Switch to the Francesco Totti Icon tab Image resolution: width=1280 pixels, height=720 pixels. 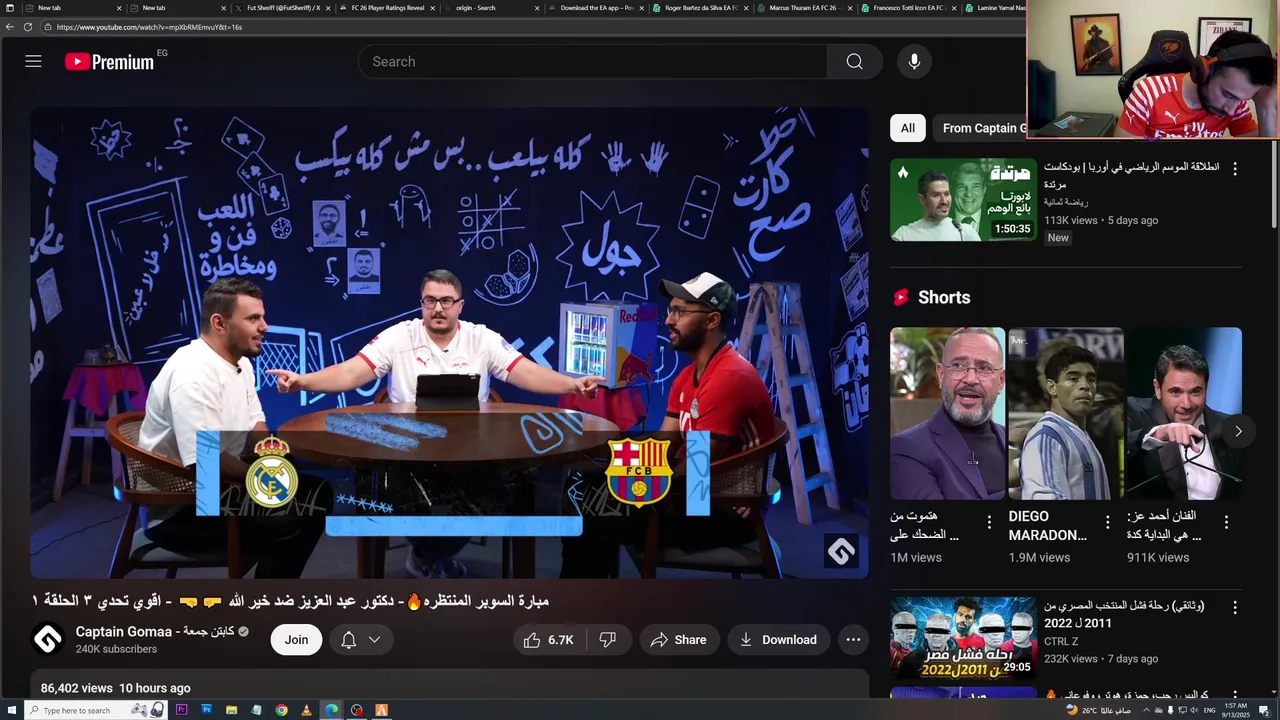(908, 8)
